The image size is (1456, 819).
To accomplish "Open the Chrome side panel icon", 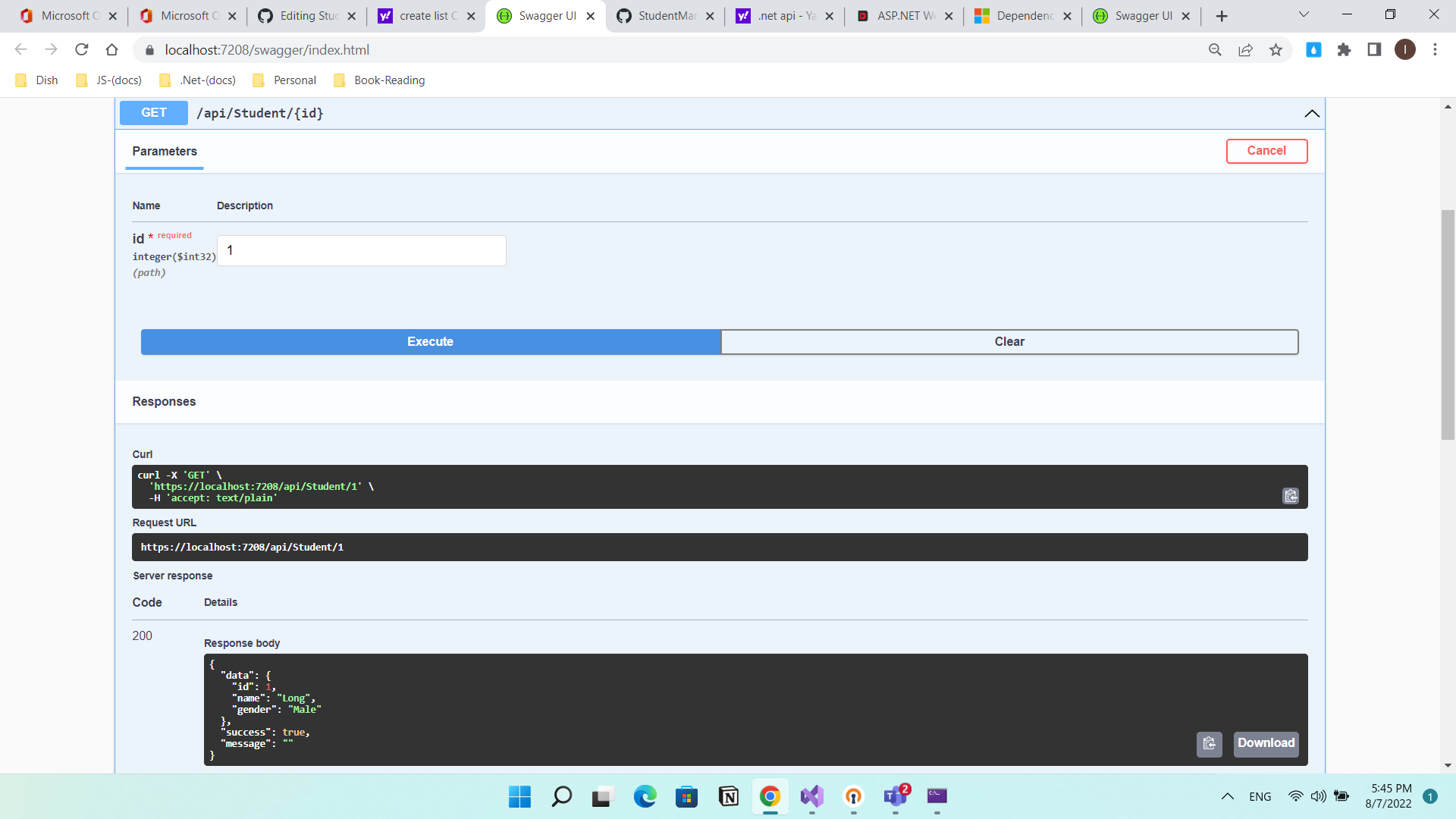I will point(1374,49).
